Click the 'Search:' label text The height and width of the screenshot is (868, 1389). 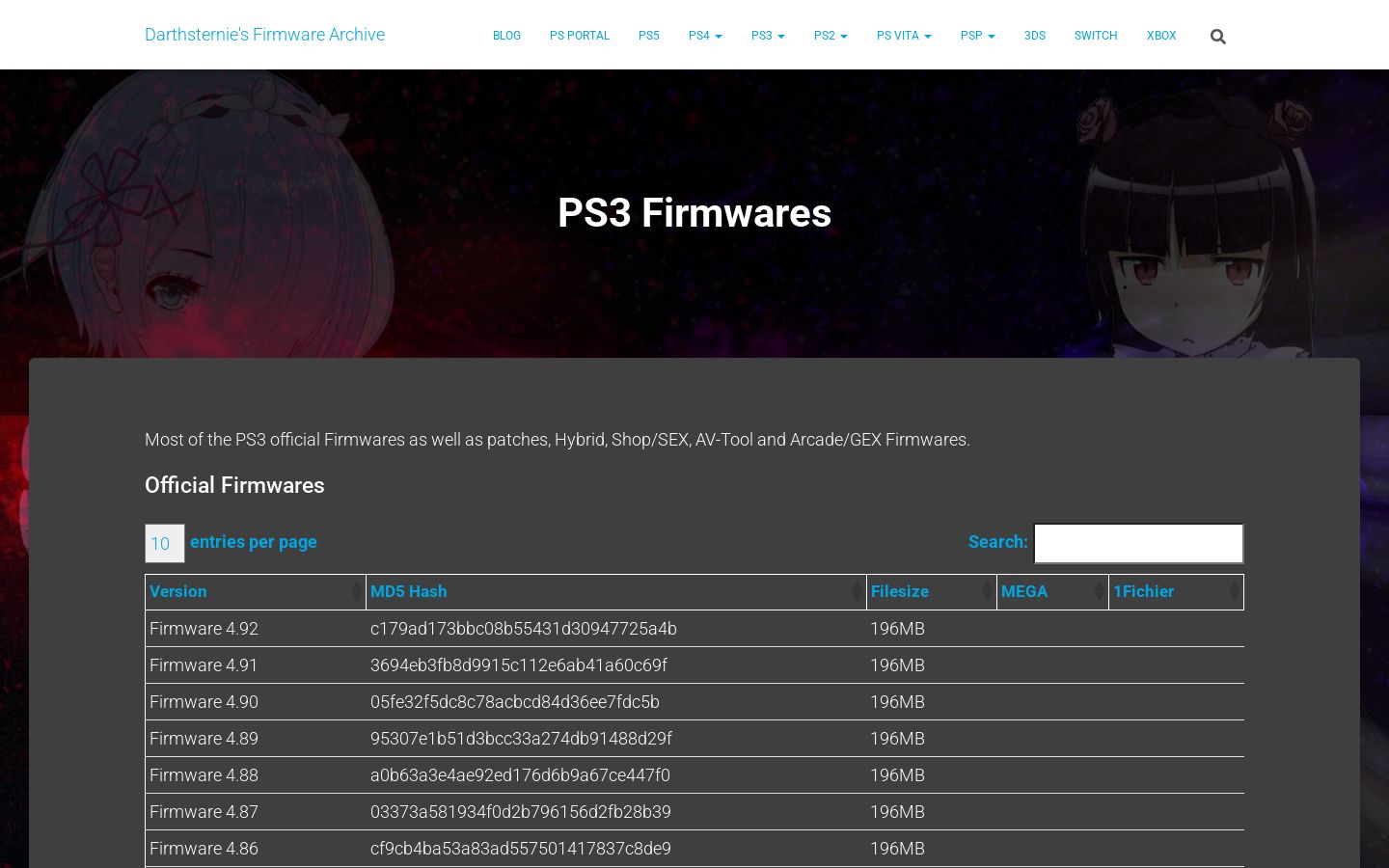[x=998, y=542]
